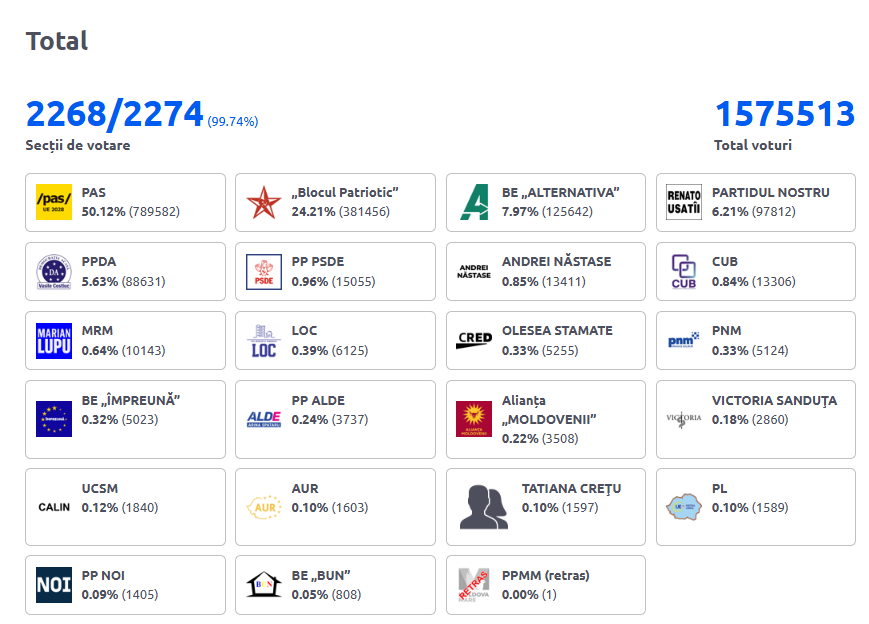Viewport: 869px width, 624px height.
Task: Click the Total voturi label
Action: [753, 145]
